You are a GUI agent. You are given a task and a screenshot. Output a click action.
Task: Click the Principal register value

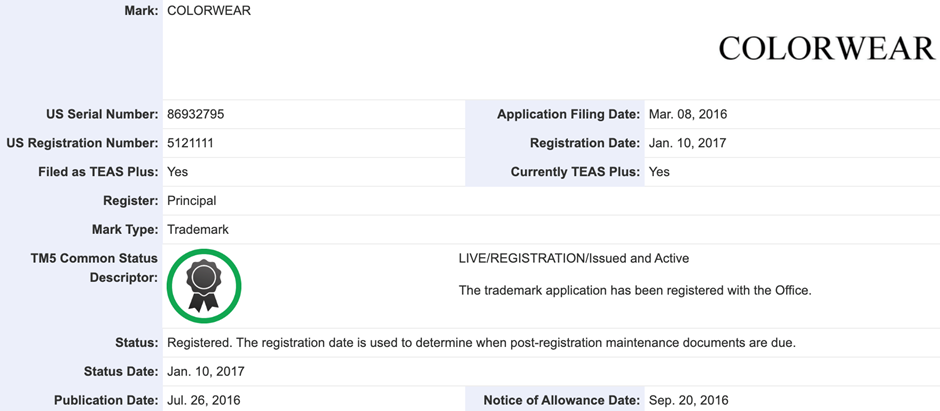coord(191,201)
